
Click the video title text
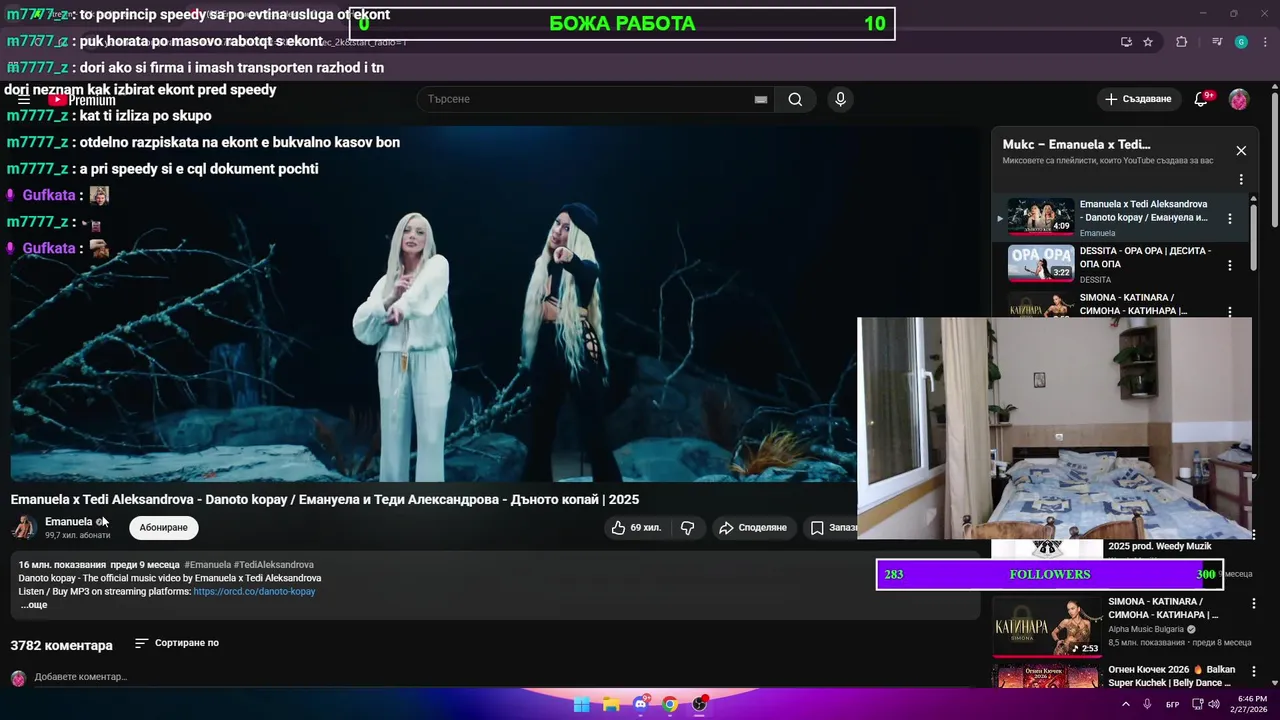(x=325, y=499)
